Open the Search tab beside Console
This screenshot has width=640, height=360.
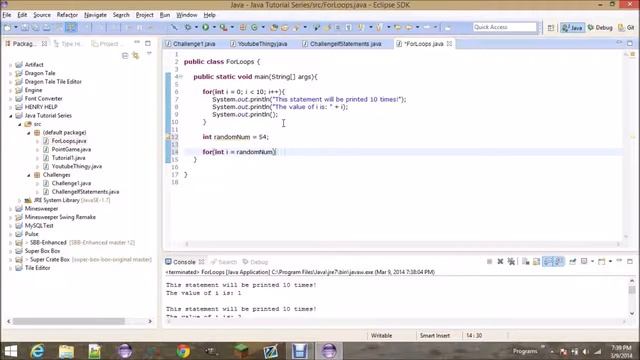point(224,262)
